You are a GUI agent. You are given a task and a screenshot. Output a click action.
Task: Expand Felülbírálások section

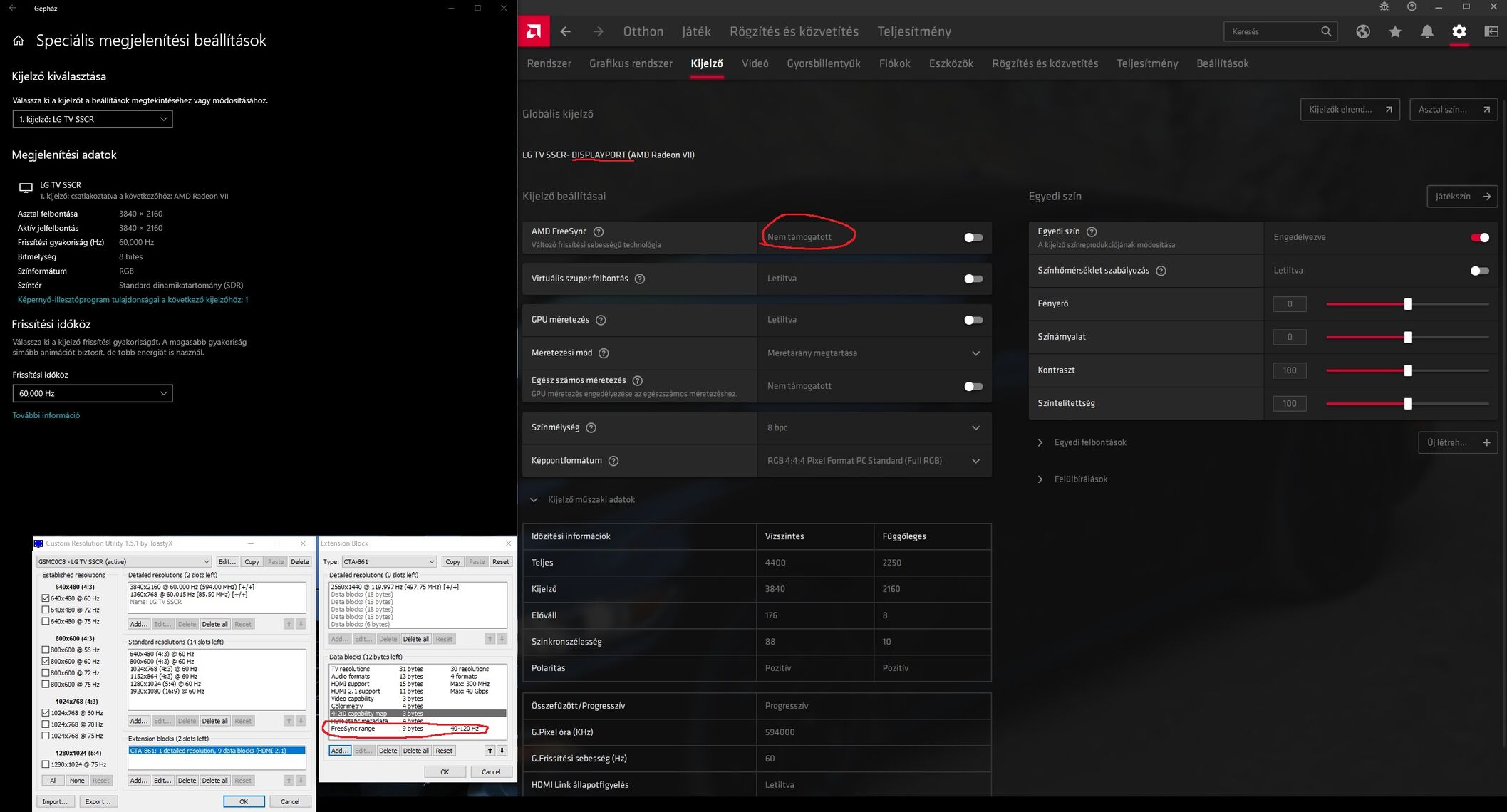1040,479
